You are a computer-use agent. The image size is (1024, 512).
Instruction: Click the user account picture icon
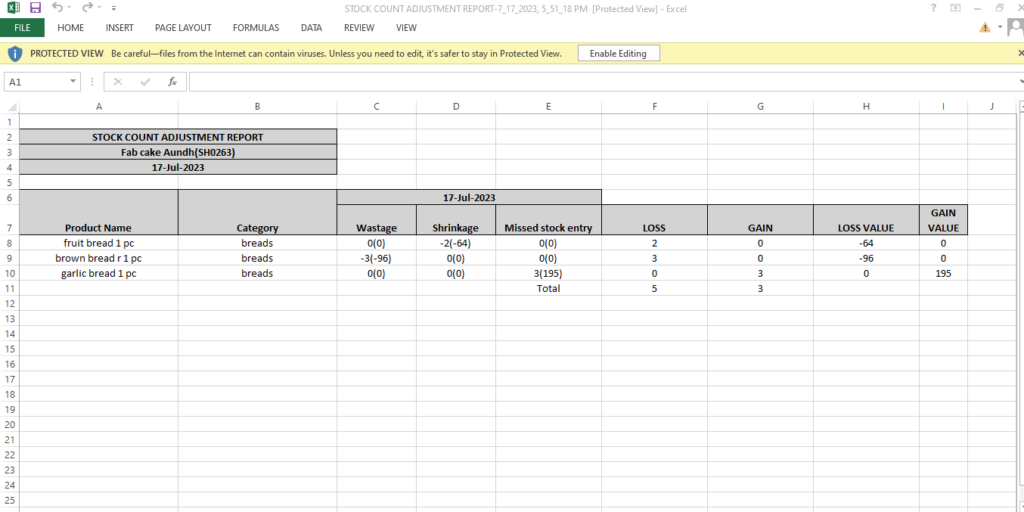pyautogui.click(x=1014, y=28)
